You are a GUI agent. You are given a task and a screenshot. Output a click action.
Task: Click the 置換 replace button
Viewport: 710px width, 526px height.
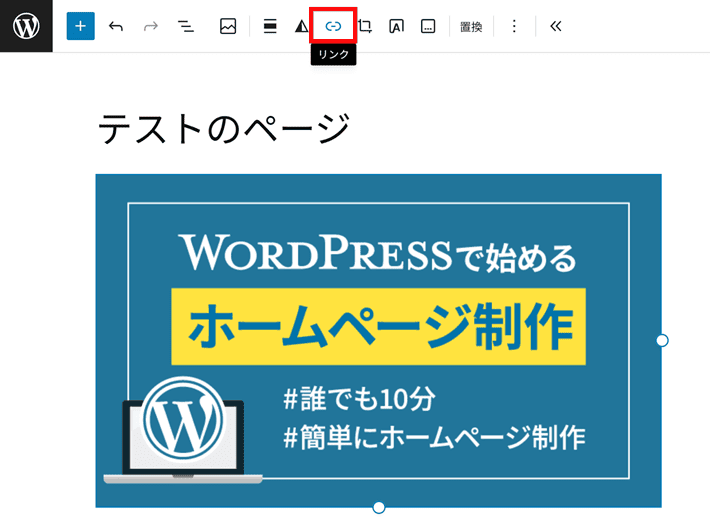(471, 27)
